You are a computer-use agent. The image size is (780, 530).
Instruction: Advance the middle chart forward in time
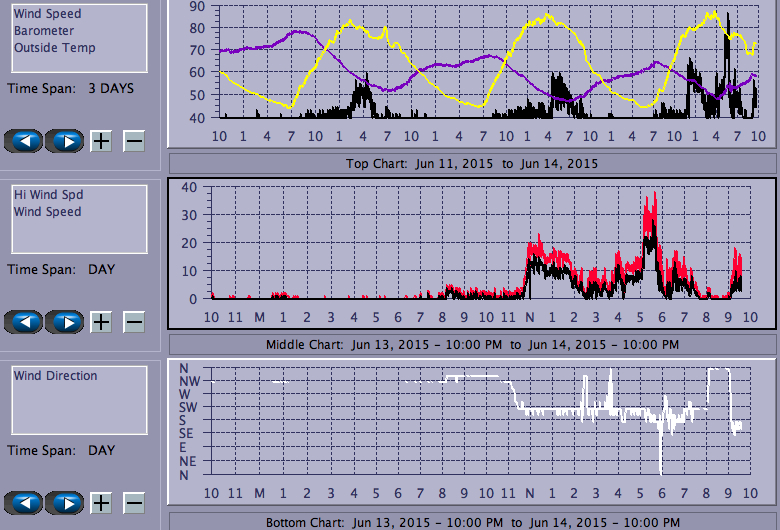pos(66,322)
